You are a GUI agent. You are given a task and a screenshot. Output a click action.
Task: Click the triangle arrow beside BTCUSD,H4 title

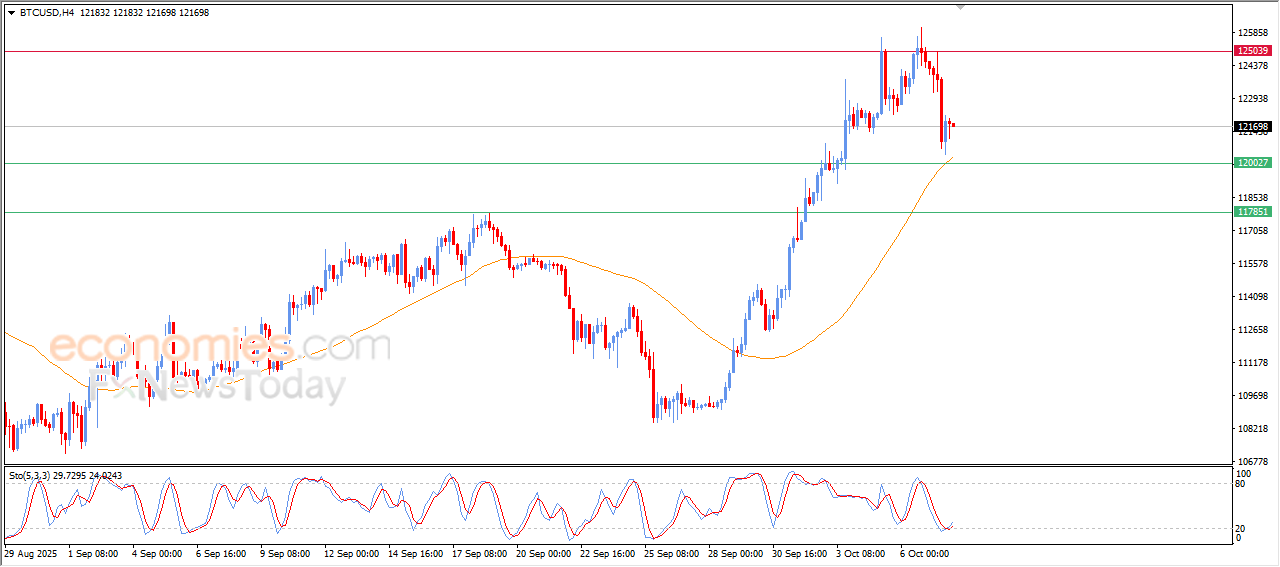(x=11, y=12)
